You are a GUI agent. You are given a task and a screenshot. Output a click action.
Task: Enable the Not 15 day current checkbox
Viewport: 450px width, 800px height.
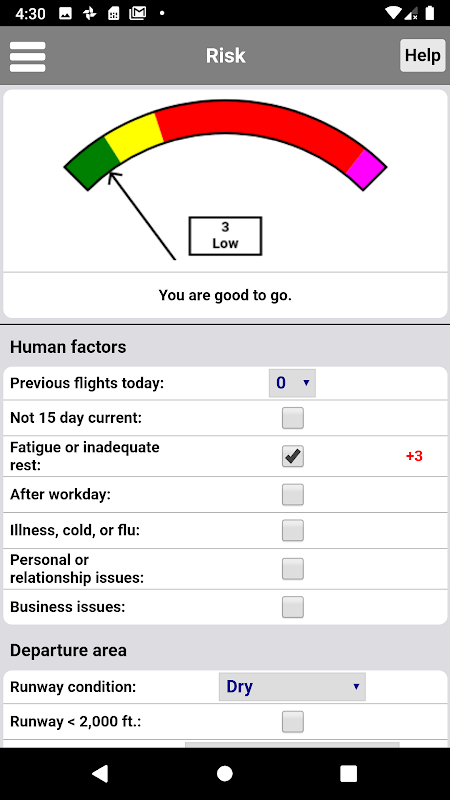[293, 418]
